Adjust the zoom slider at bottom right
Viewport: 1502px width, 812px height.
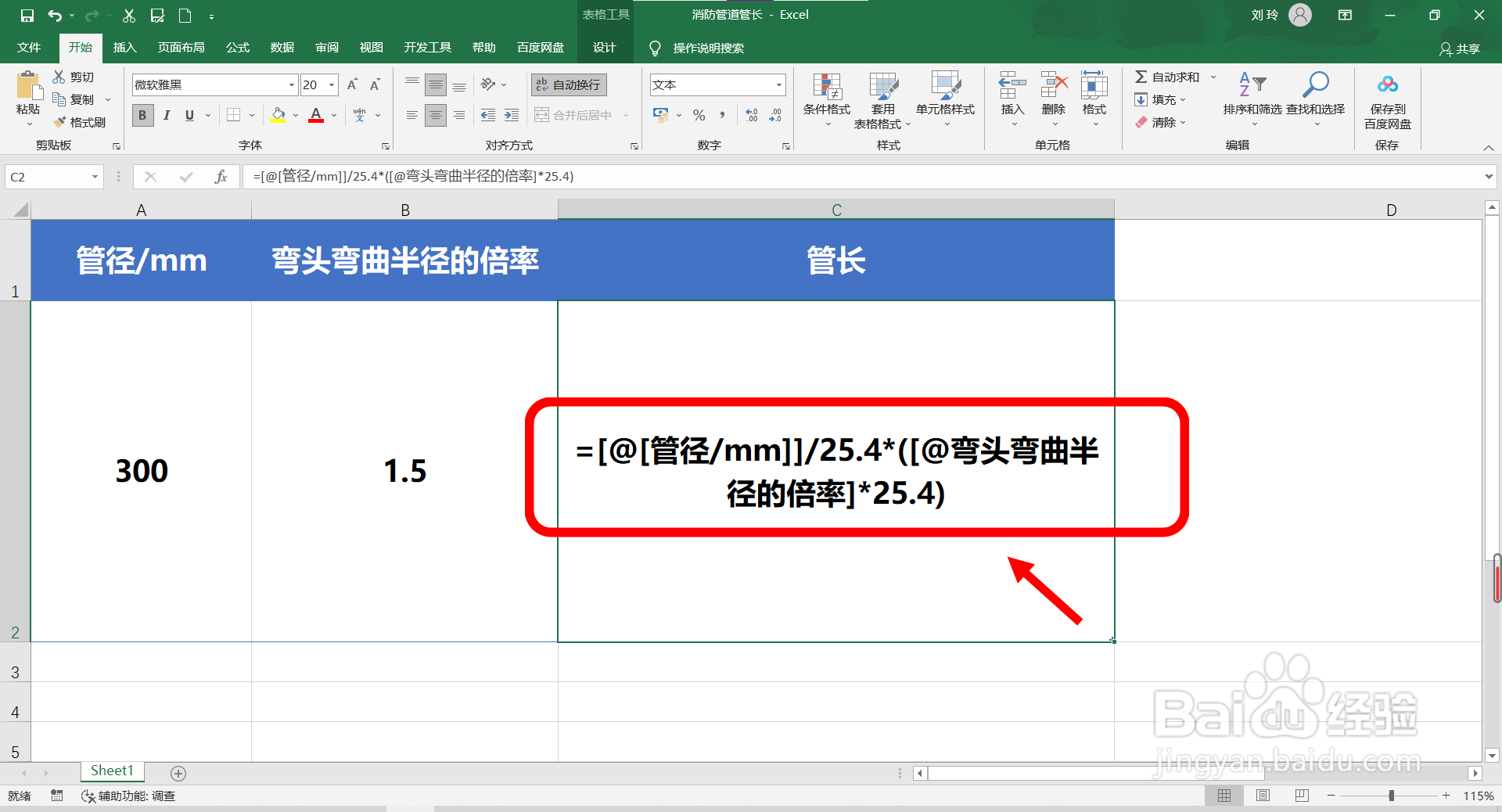(x=1392, y=796)
